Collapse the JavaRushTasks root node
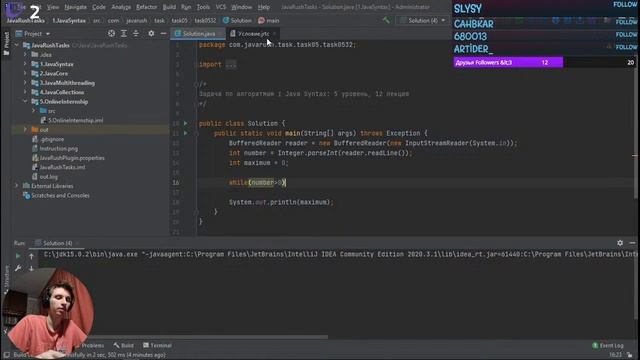The height and width of the screenshot is (360, 640). (x=17, y=45)
